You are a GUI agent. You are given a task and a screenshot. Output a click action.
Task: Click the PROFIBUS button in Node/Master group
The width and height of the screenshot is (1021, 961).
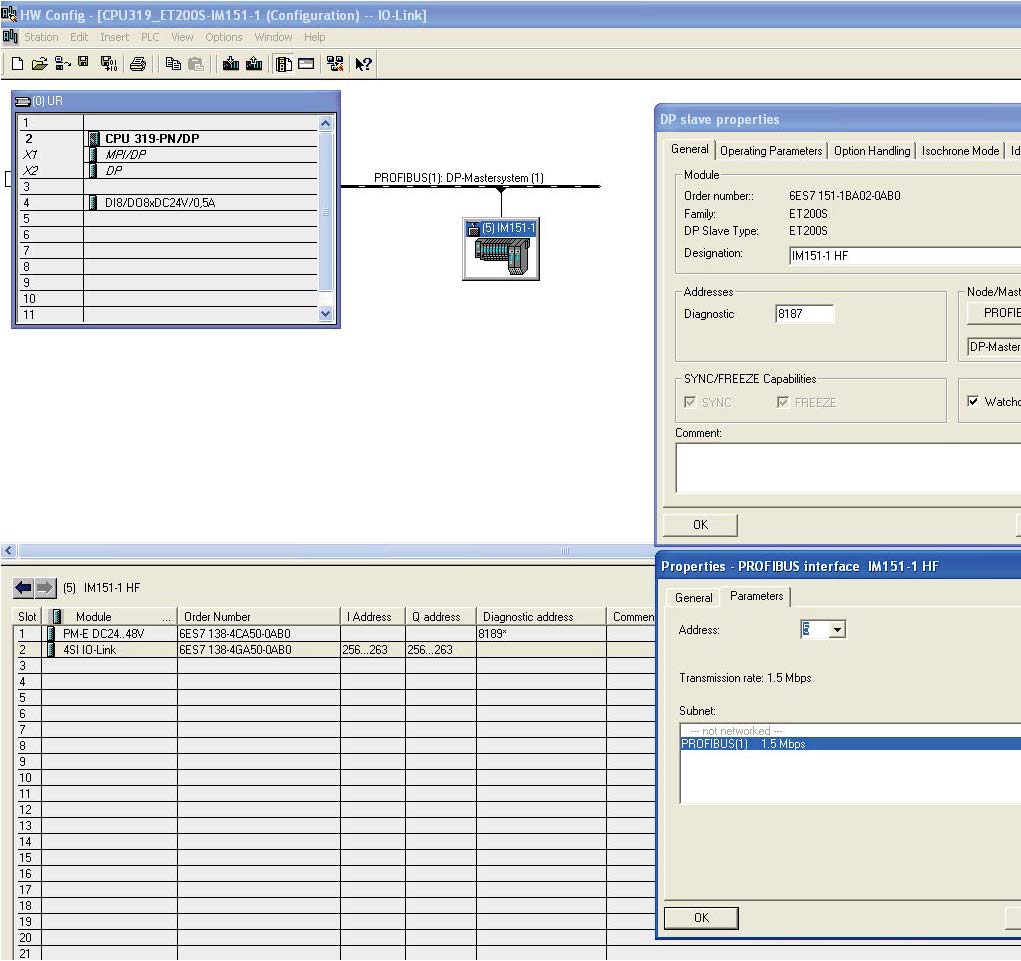(994, 313)
